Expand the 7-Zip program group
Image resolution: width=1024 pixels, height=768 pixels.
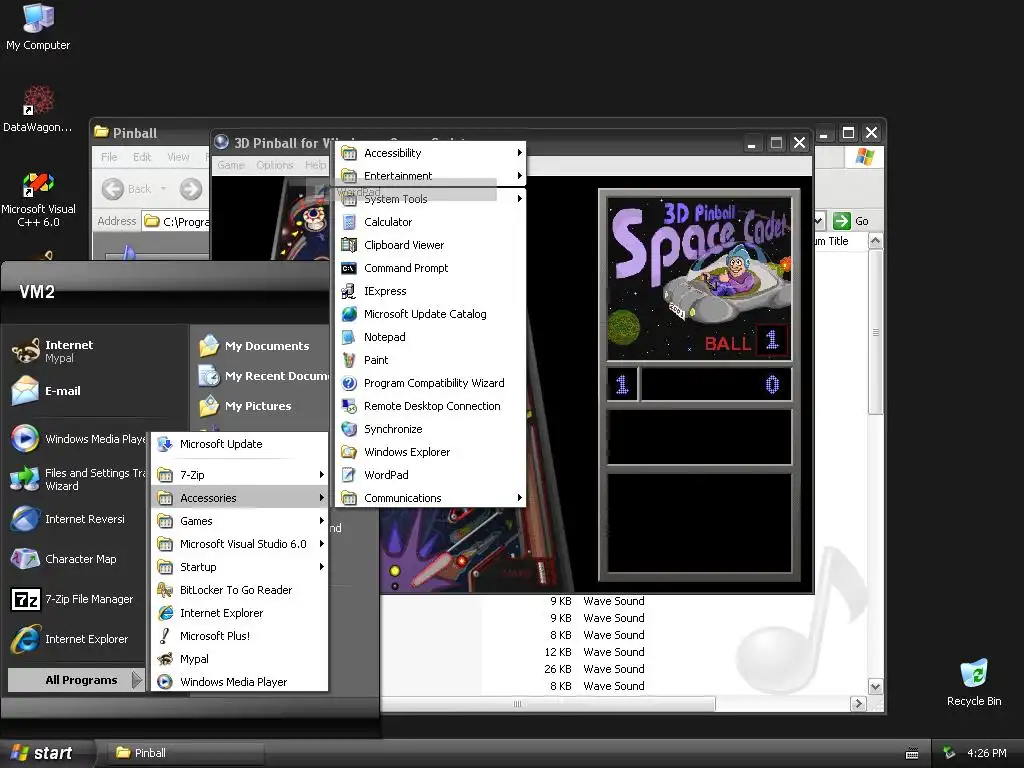pyautogui.click(x=240, y=475)
